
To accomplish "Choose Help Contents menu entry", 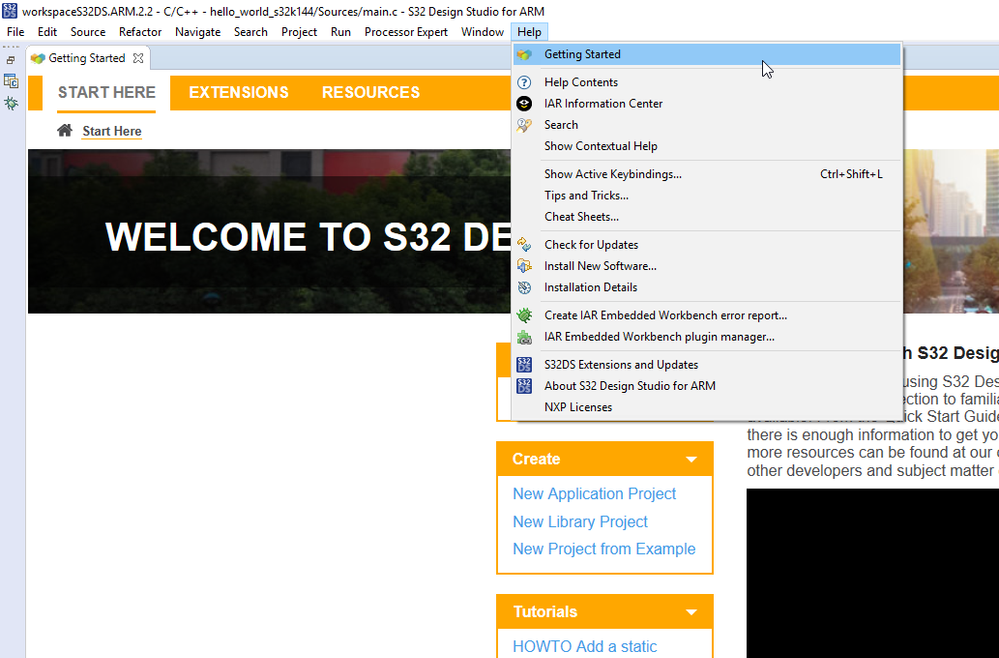I will [707, 82].
